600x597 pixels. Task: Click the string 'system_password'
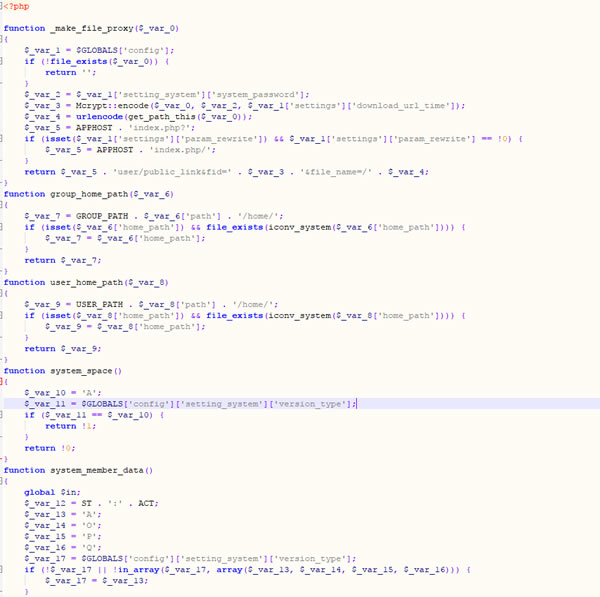(x=256, y=95)
